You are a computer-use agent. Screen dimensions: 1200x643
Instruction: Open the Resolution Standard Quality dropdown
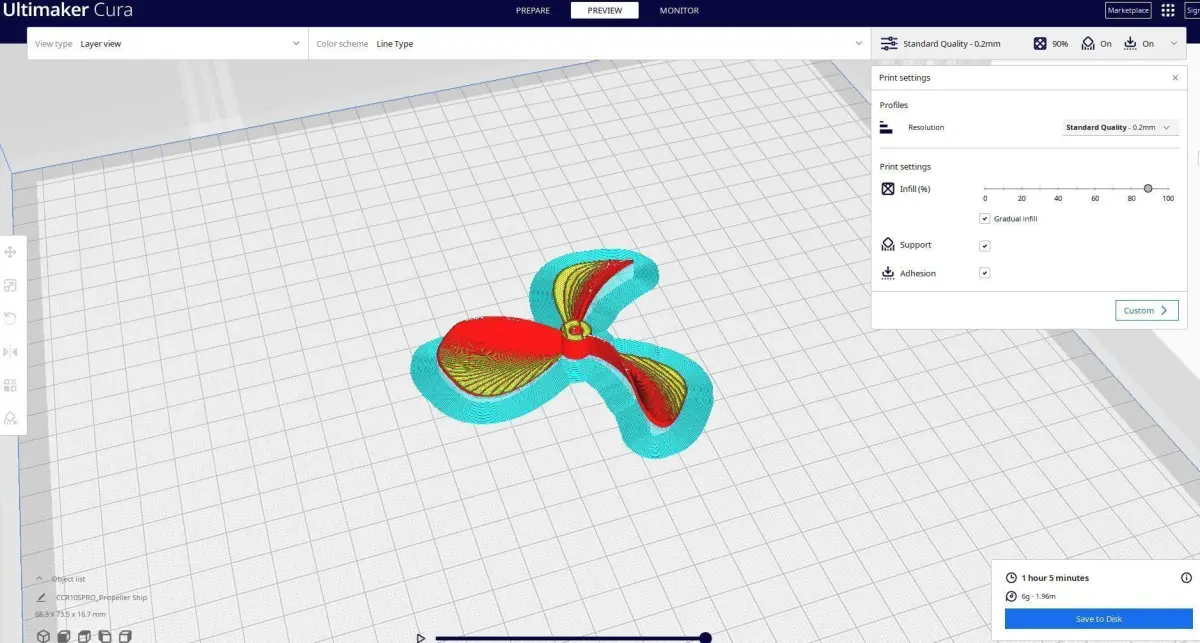(x=1119, y=128)
